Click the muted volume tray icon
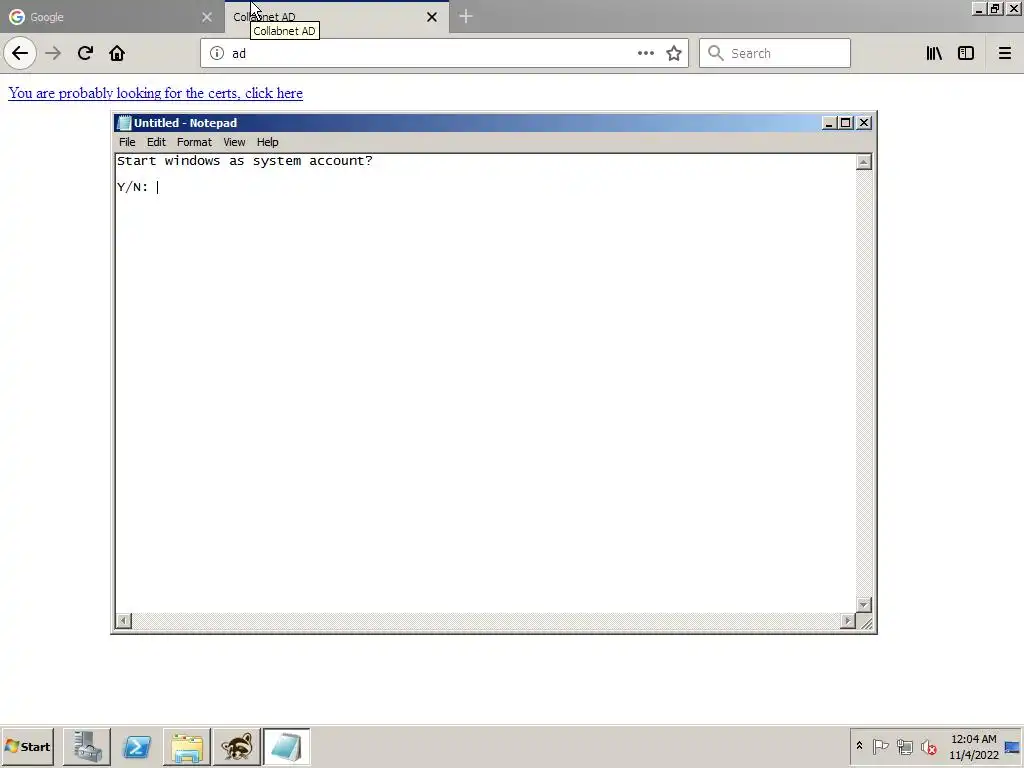The width and height of the screenshot is (1024, 768). pos(929,746)
